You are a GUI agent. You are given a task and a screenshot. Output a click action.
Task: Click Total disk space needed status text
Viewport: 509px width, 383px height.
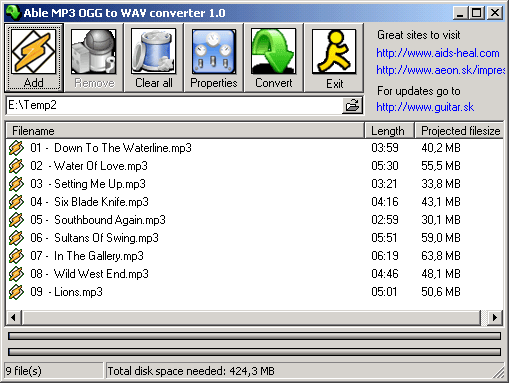click(191, 371)
